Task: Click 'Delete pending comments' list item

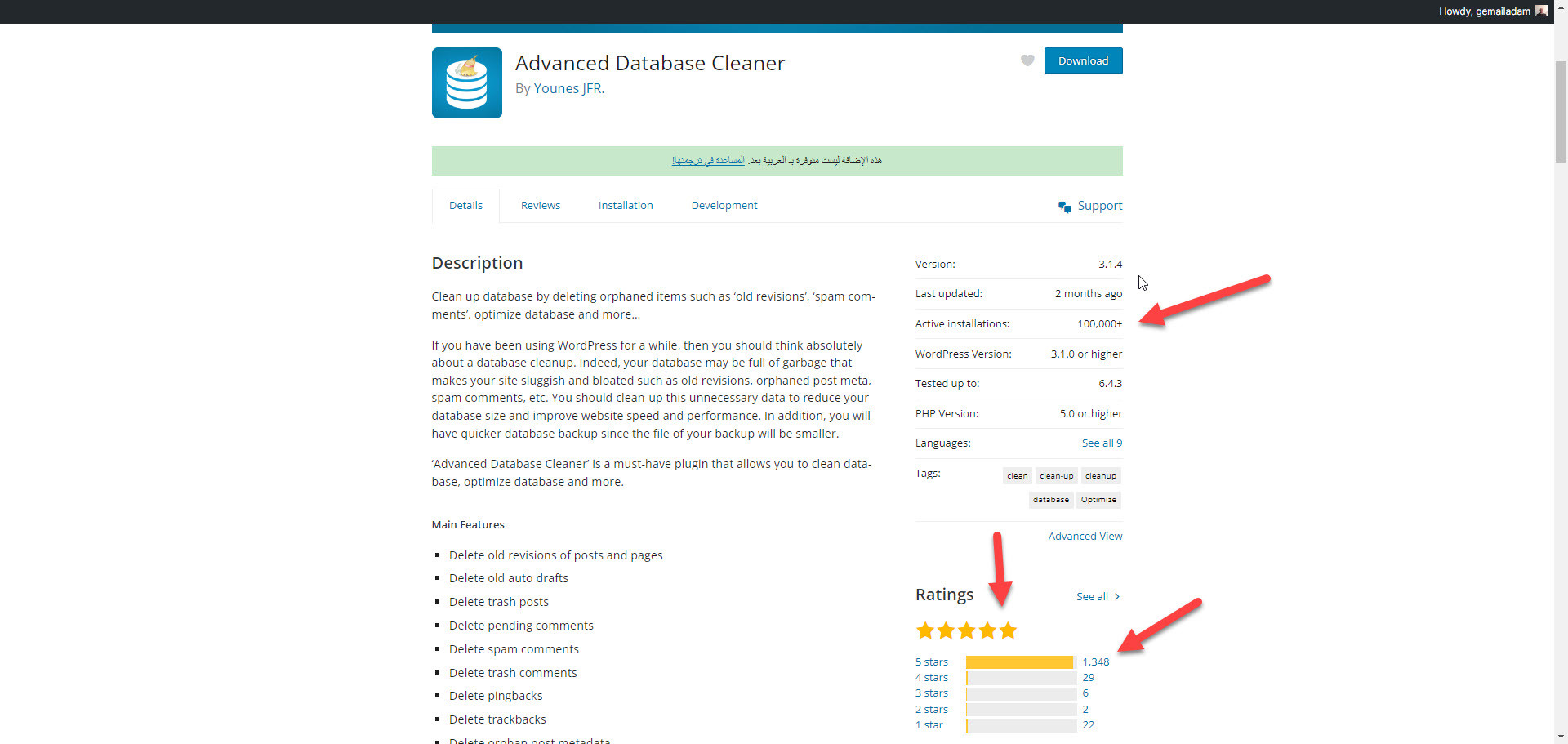Action: click(521, 626)
